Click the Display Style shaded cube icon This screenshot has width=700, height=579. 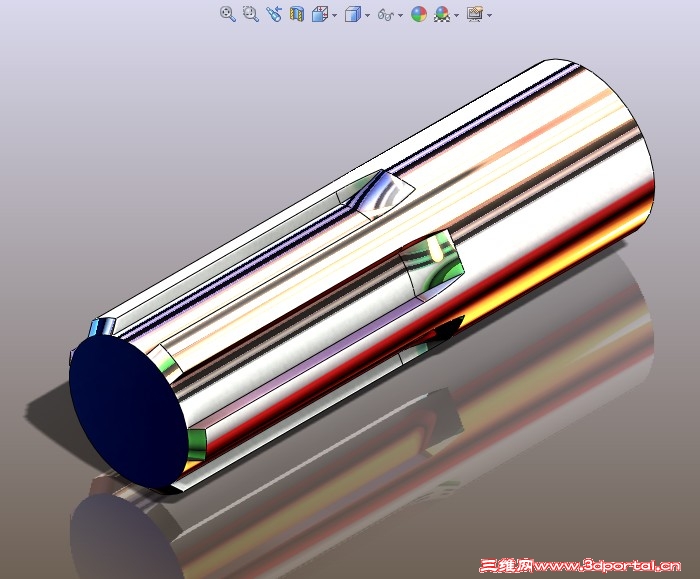pos(353,14)
